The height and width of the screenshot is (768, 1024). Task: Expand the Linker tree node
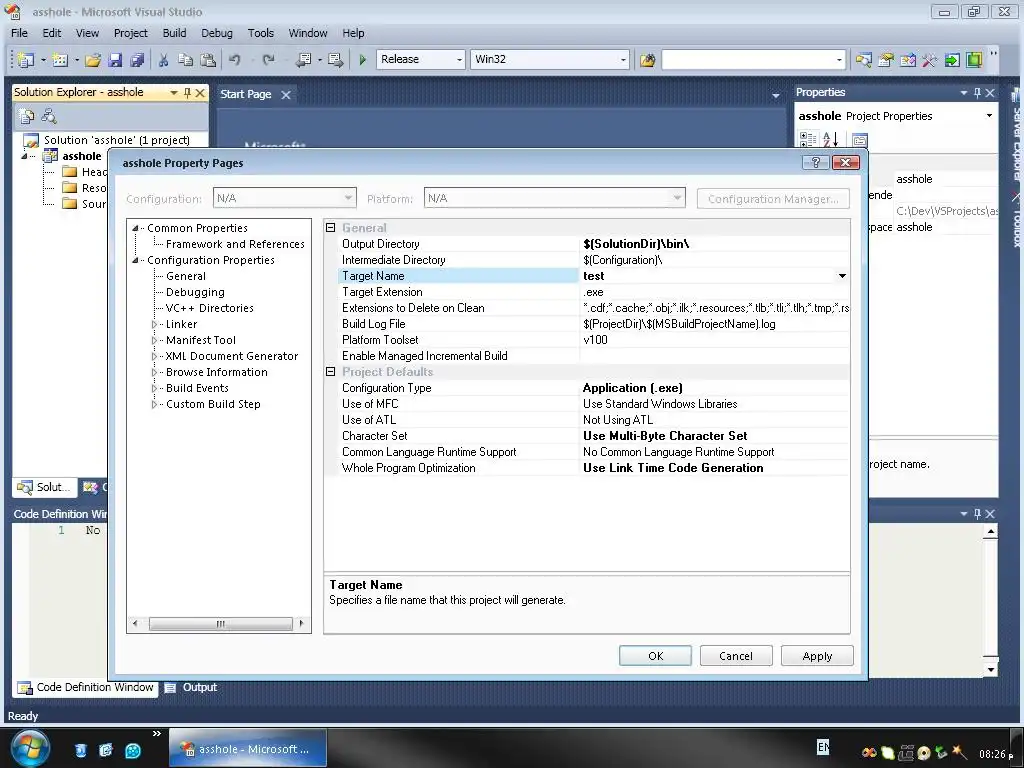pos(155,325)
